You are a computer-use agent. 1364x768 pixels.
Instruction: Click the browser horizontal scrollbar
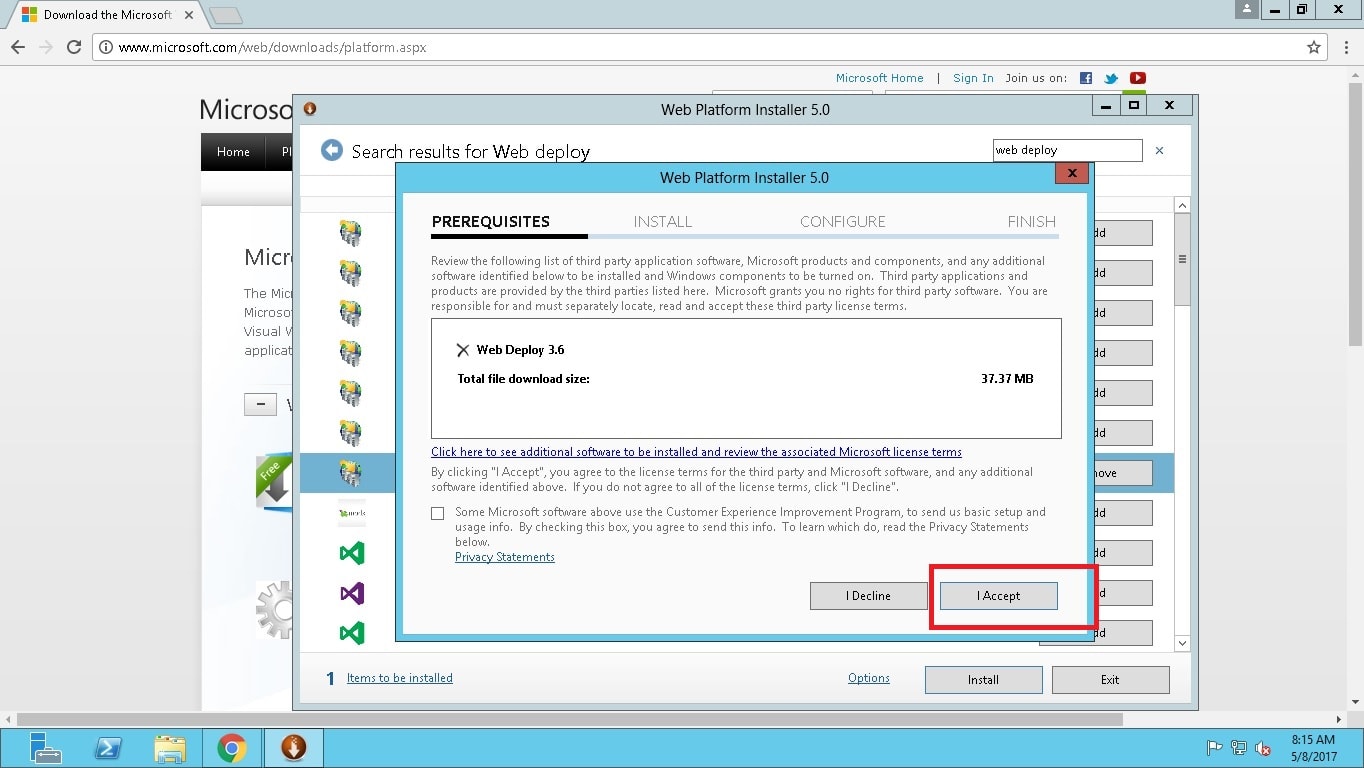[x=570, y=719]
